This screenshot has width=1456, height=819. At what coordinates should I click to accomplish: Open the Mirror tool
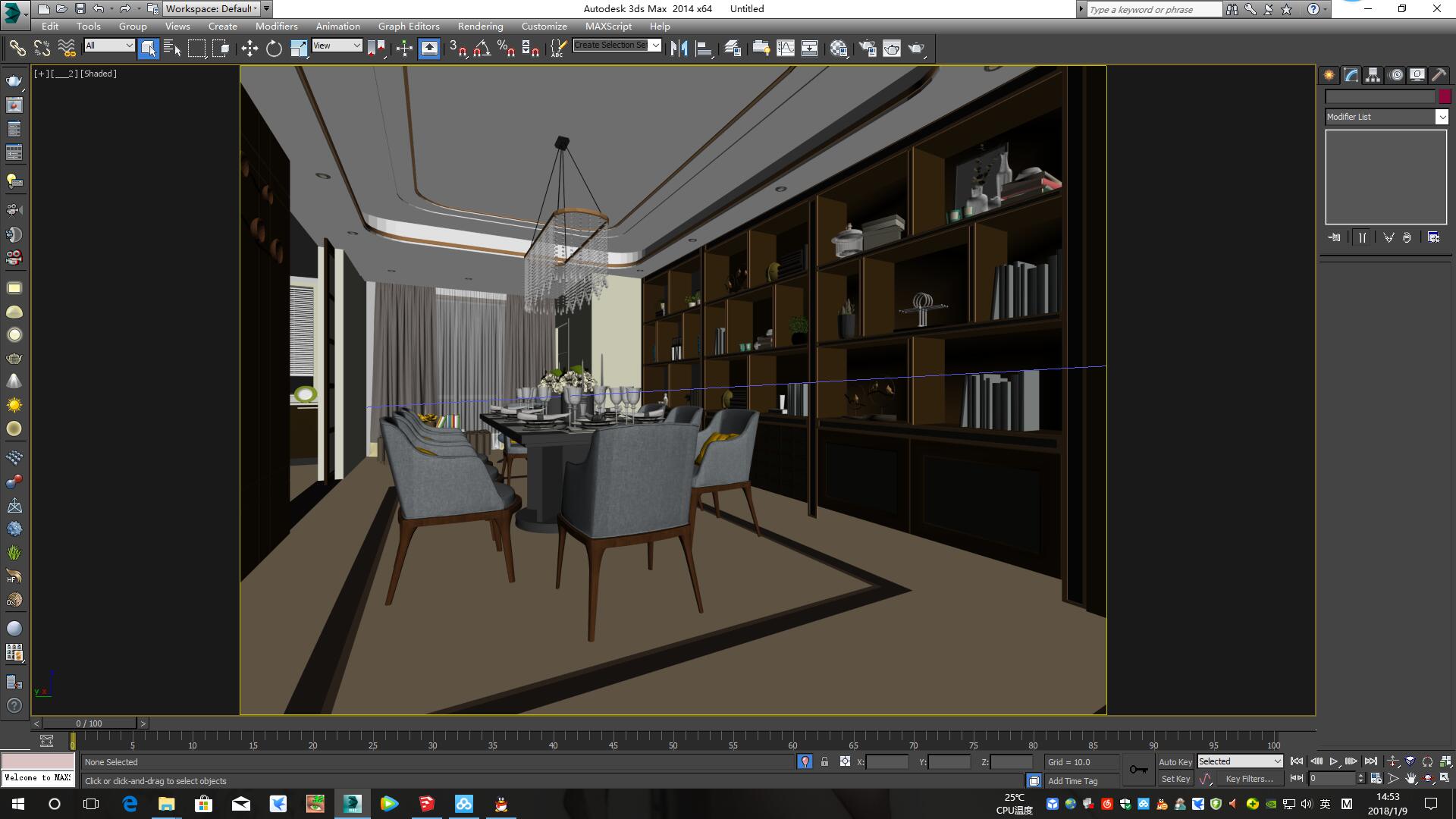(679, 49)
